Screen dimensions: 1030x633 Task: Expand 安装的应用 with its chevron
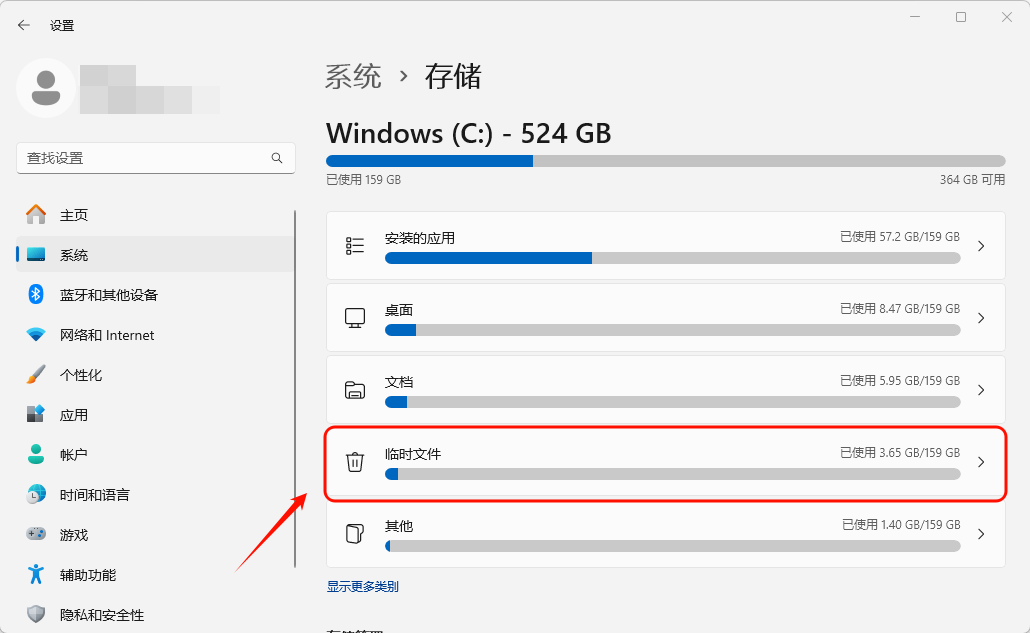point(981,246)
